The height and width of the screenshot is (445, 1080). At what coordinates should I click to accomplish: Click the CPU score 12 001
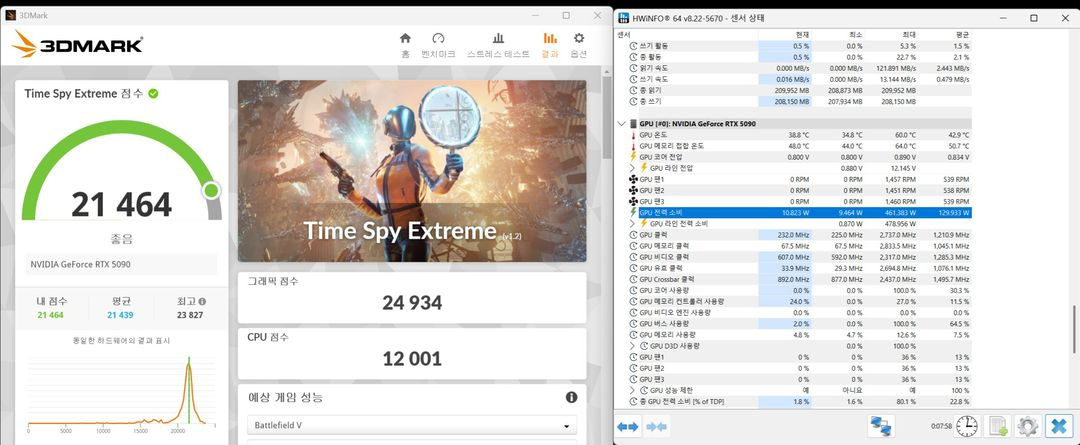tap(412, 358)
